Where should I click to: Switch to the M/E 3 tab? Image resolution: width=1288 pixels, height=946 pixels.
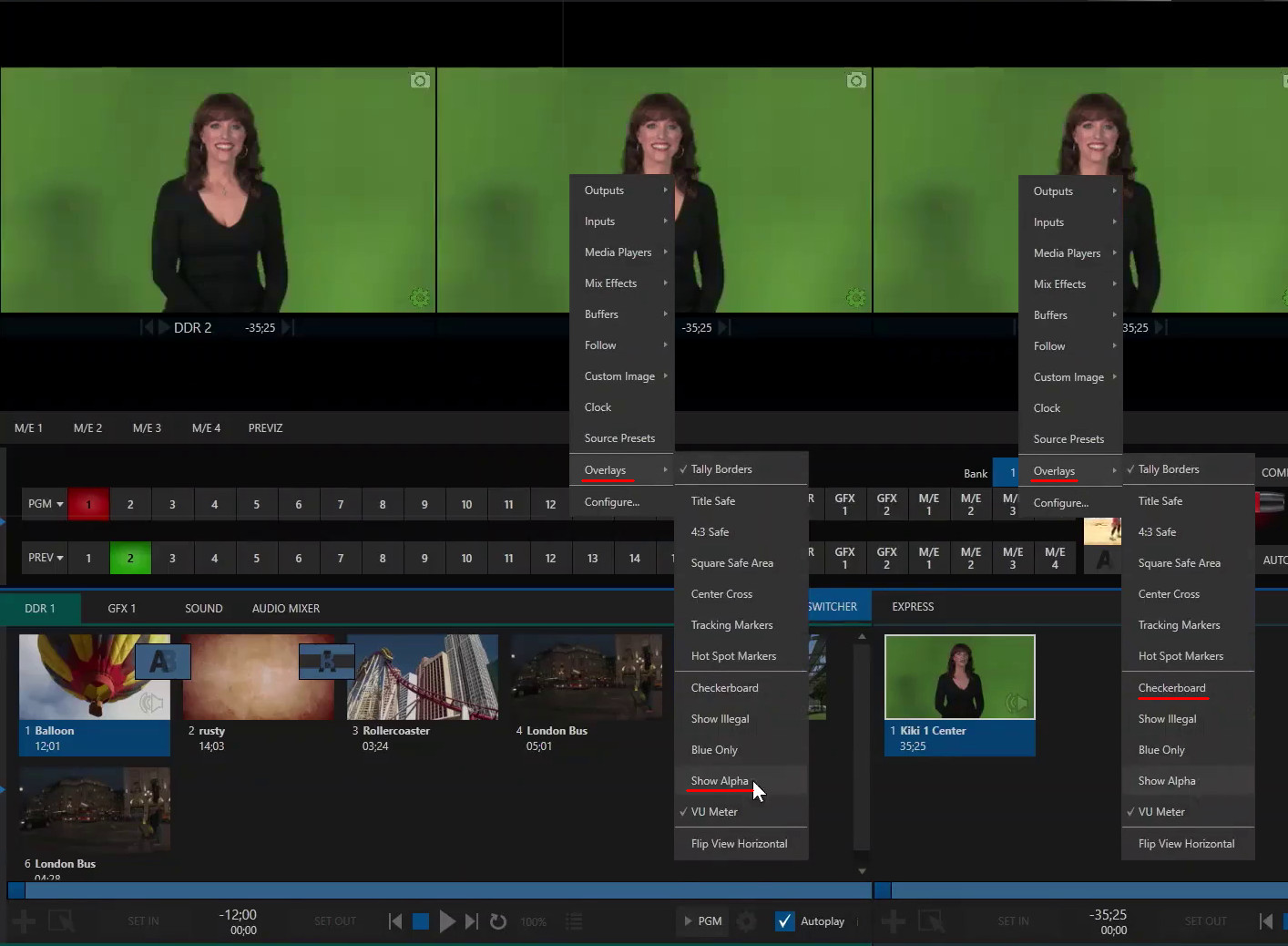pyautogui.click(x=147, y=427)
